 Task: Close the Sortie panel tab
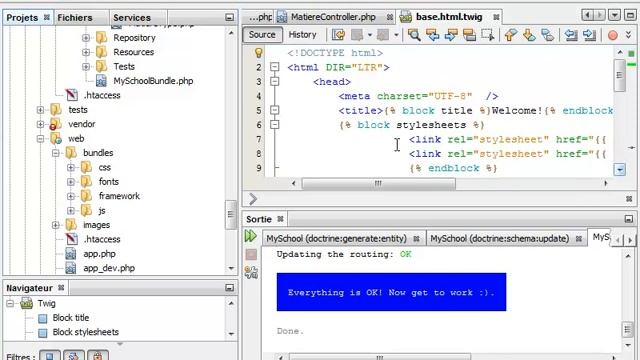(280, 219)
